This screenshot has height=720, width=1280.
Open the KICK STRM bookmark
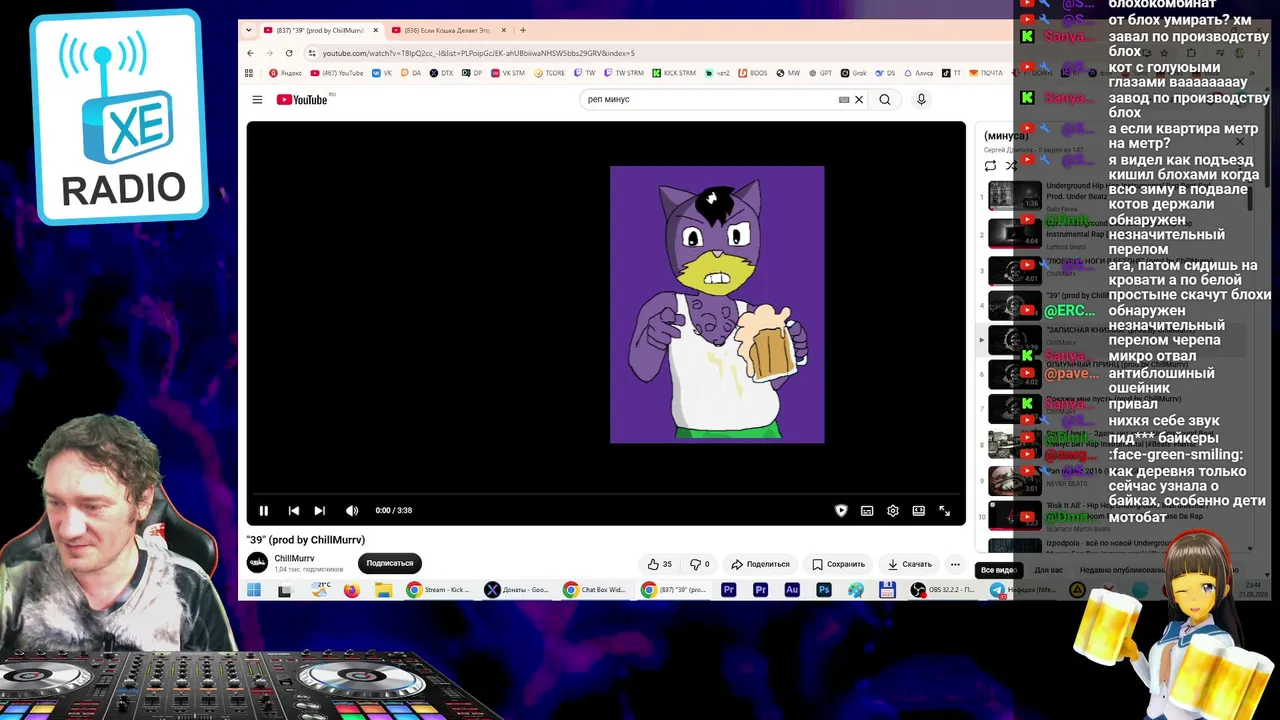tap(674, 73)
